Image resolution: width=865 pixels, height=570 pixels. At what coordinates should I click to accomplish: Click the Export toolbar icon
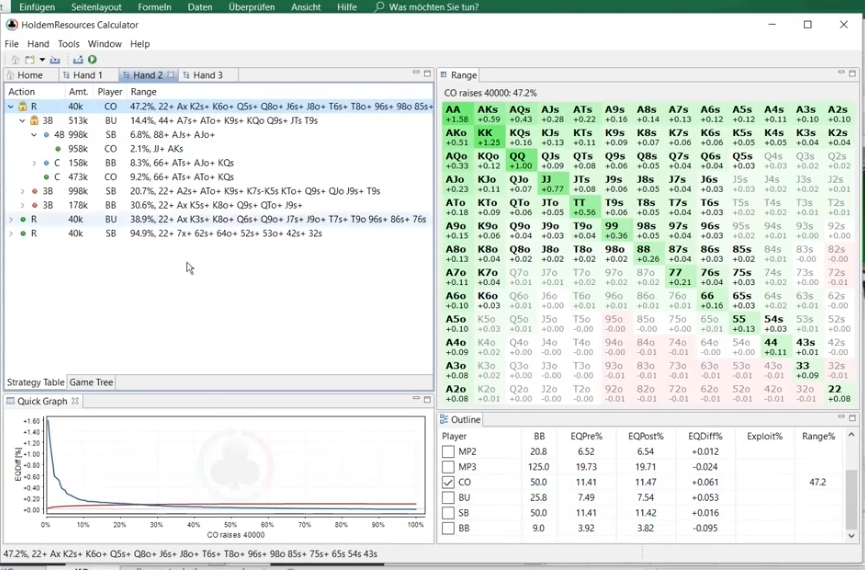click(x=78, y=60)
